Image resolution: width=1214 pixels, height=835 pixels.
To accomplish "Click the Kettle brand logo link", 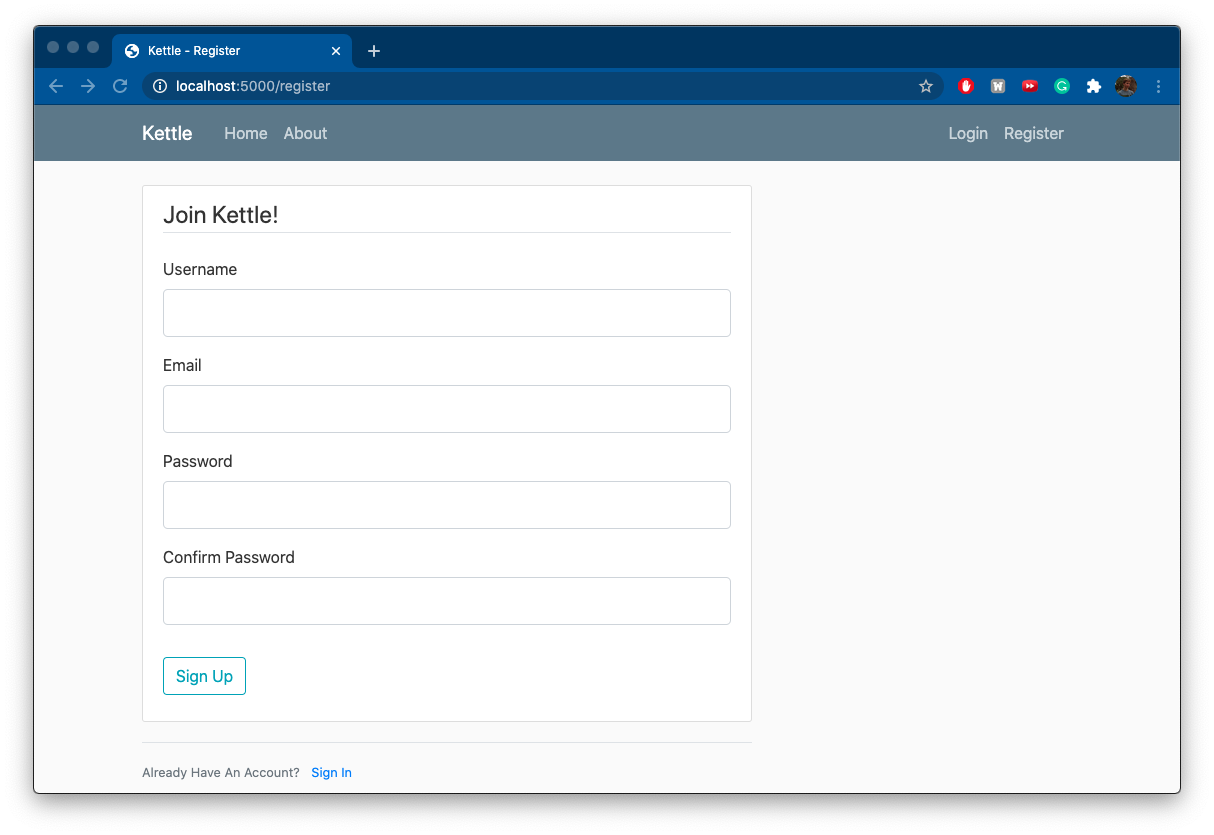I will (167, 133).
